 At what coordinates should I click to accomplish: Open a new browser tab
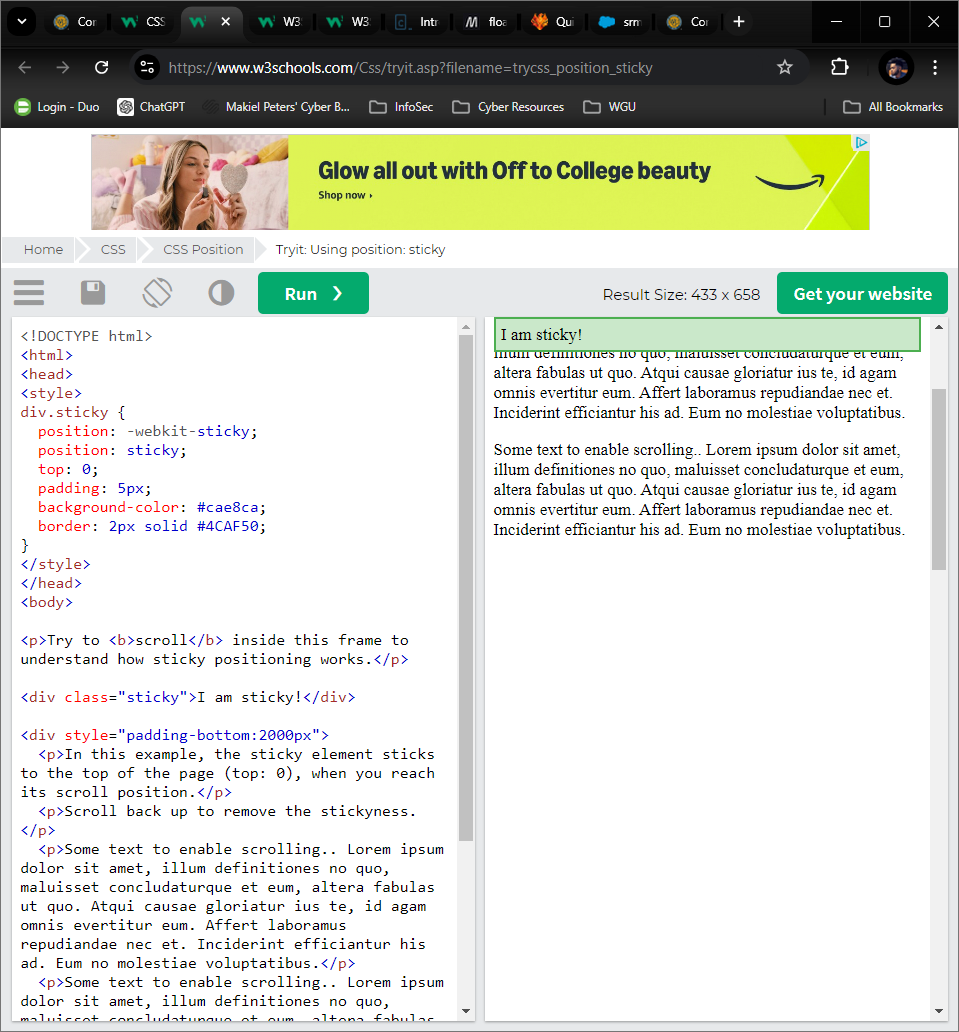739,21
